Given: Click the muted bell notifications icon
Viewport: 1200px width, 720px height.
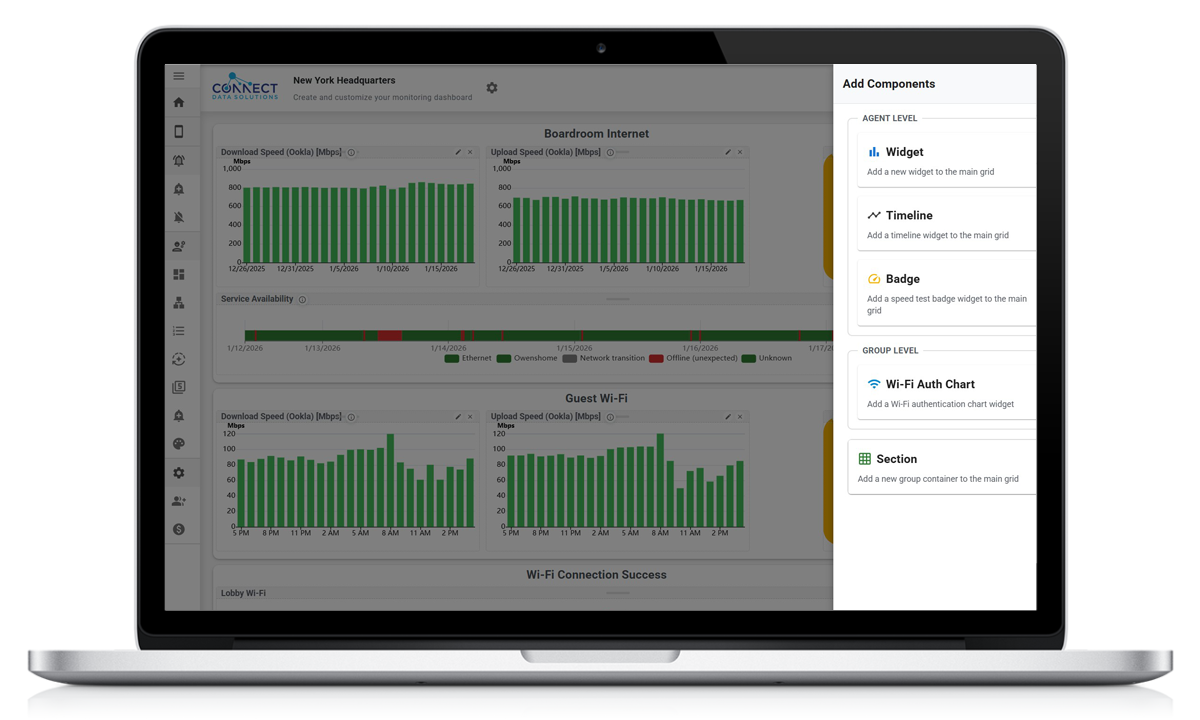Looking at the screenshot, I should click(x=179, y=217).
